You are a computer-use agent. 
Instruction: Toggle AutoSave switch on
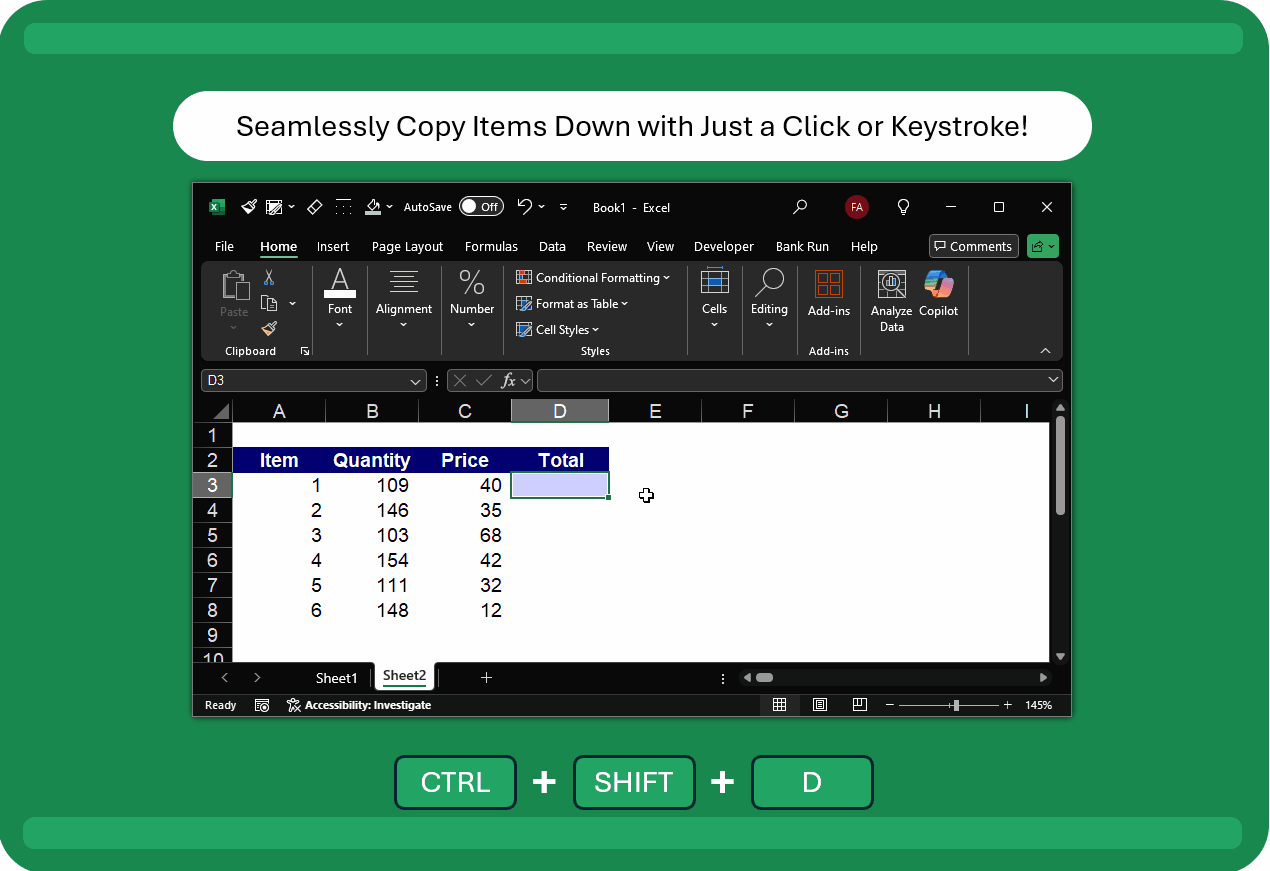point(481,207)
